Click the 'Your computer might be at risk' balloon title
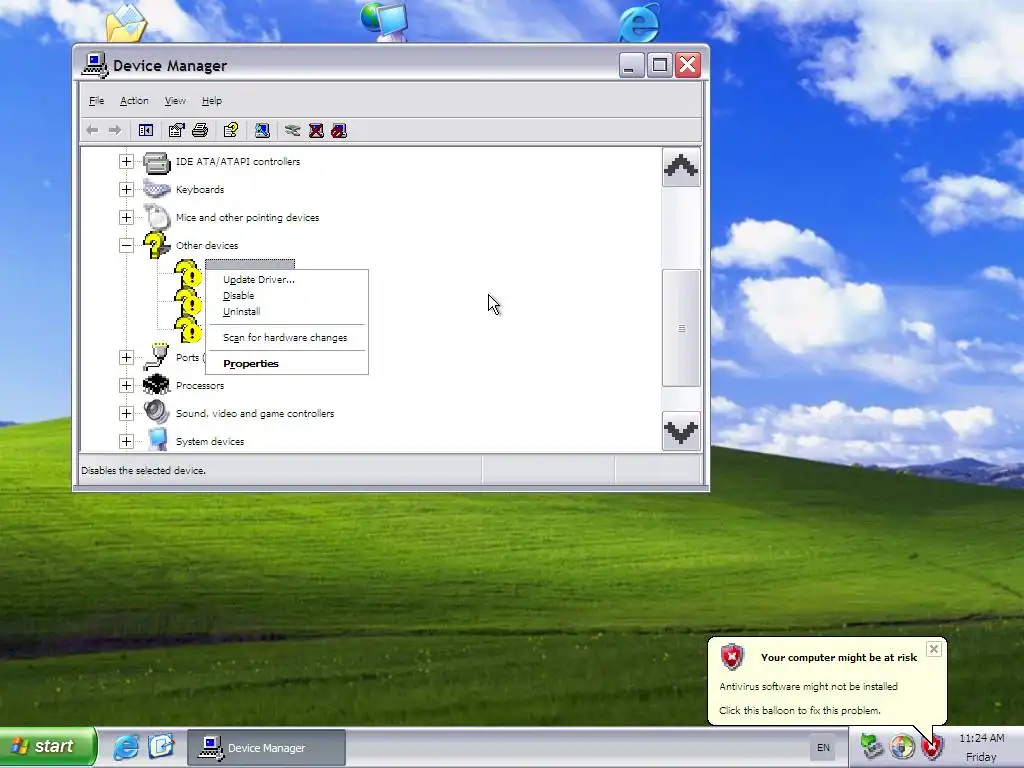The height and width of the screenshot is (768, 1024). click(x=839, y=658)
